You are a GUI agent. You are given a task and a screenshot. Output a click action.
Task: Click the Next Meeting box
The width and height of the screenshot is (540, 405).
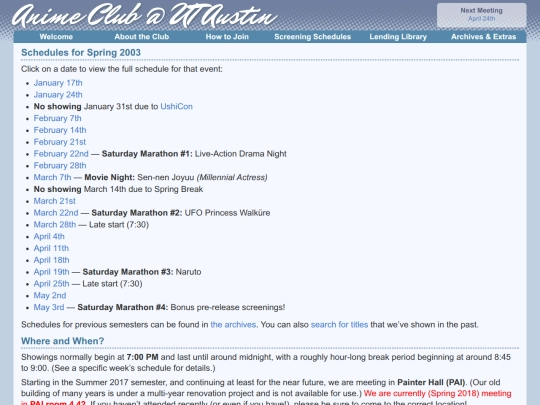[481, 15]
